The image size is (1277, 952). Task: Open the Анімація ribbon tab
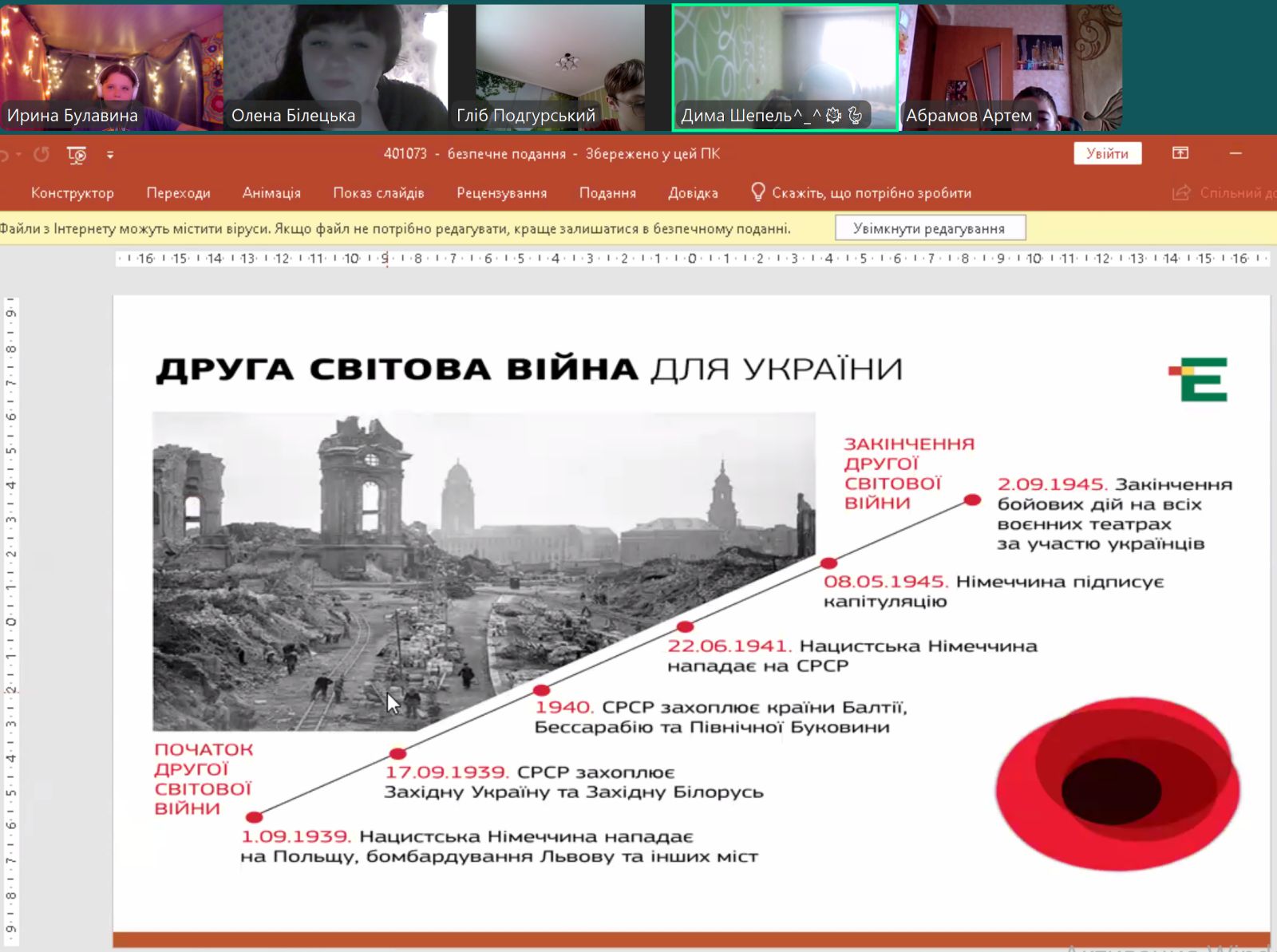pyautogui.click(x=271, y=193)
